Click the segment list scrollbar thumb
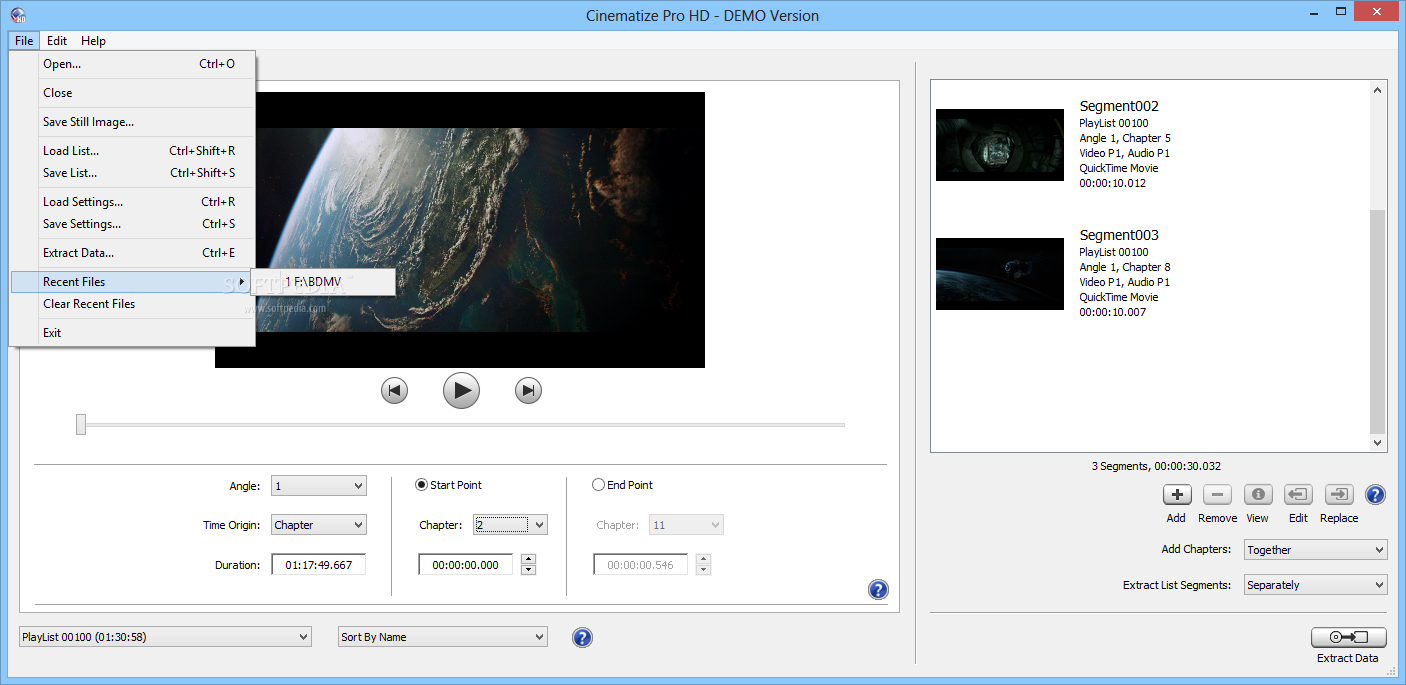The width and height of the screenshot is (1406, 685). pos(1378,322)
